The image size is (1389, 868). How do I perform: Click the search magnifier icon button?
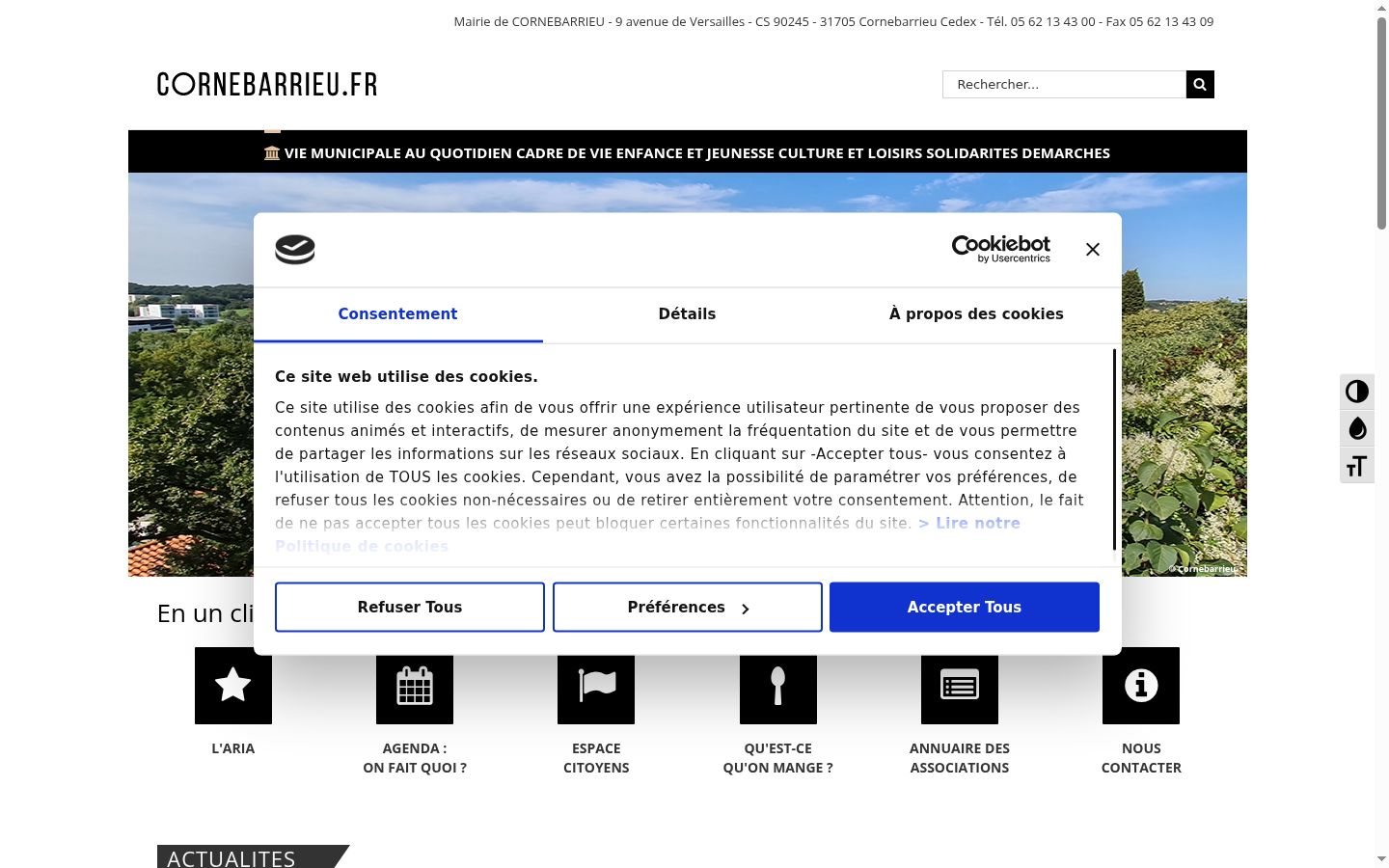[x=1200, y=84]
